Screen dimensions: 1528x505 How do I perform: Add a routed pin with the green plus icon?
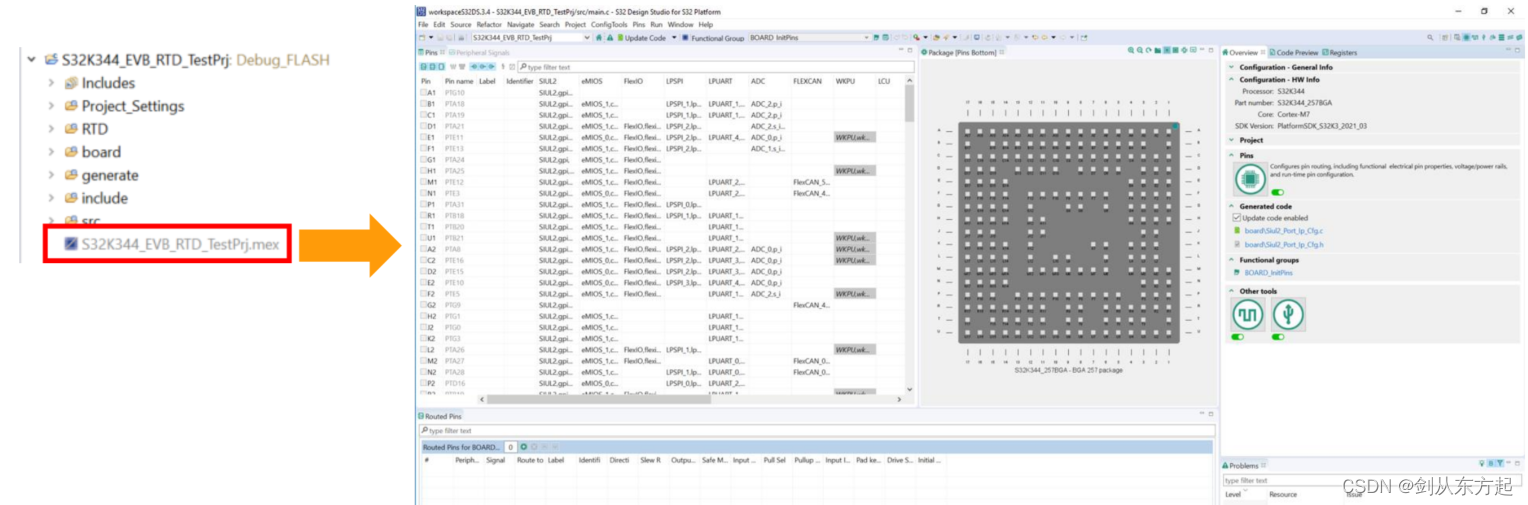coord(523,447)
